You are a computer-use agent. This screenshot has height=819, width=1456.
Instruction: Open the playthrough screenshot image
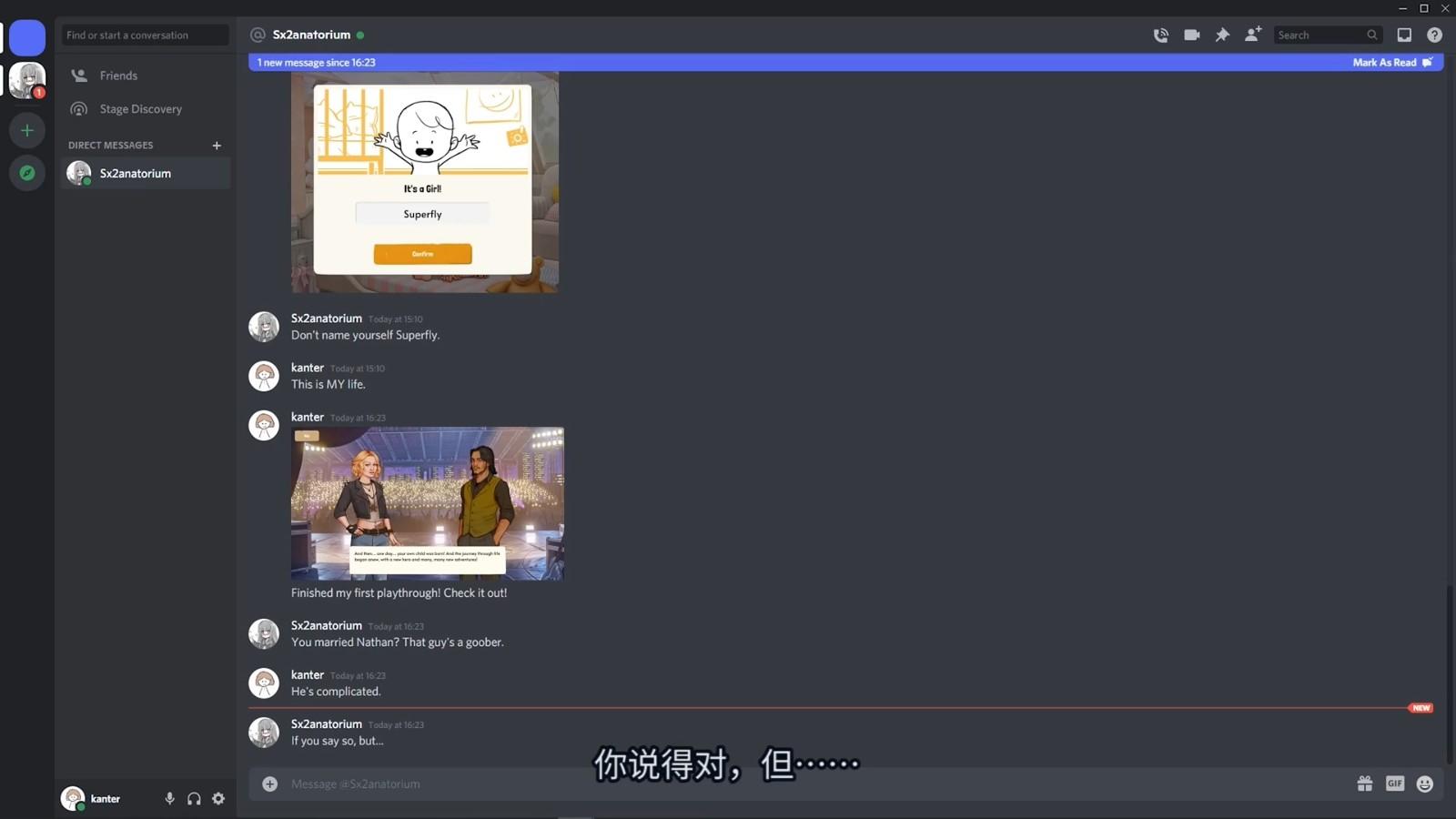click(427, 503)
